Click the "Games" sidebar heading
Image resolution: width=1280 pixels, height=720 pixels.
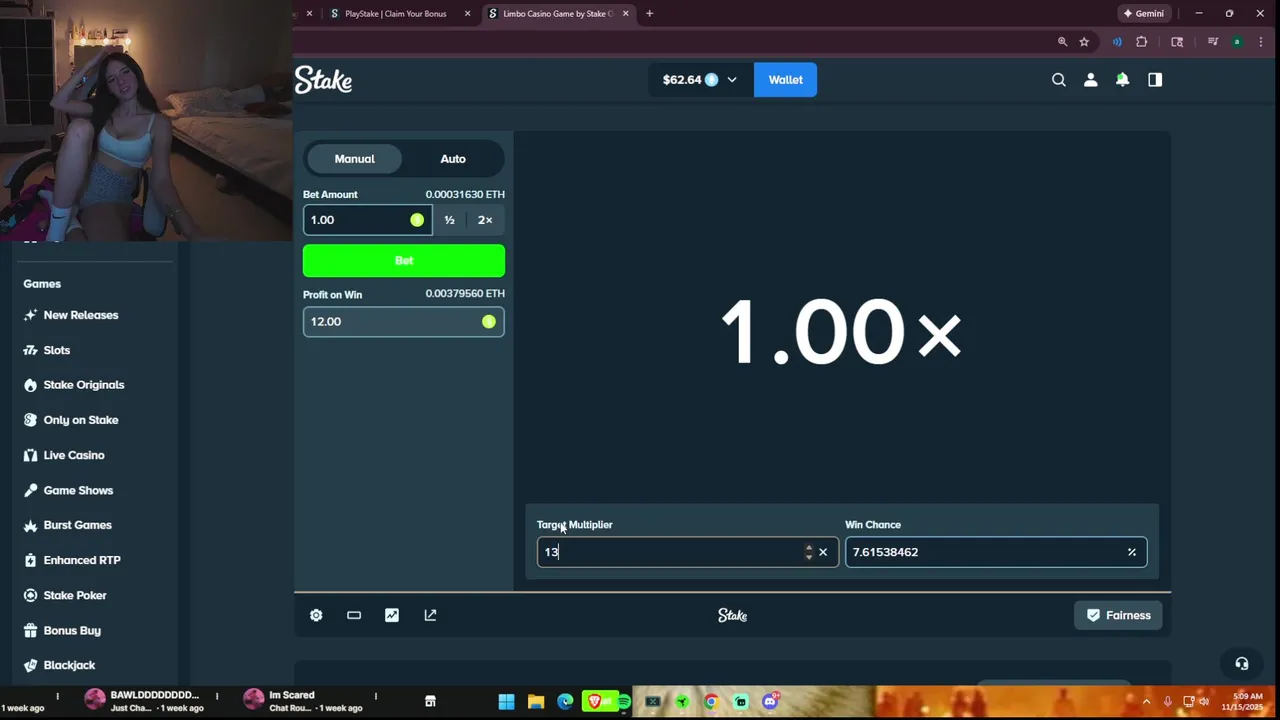click(42, 284)
